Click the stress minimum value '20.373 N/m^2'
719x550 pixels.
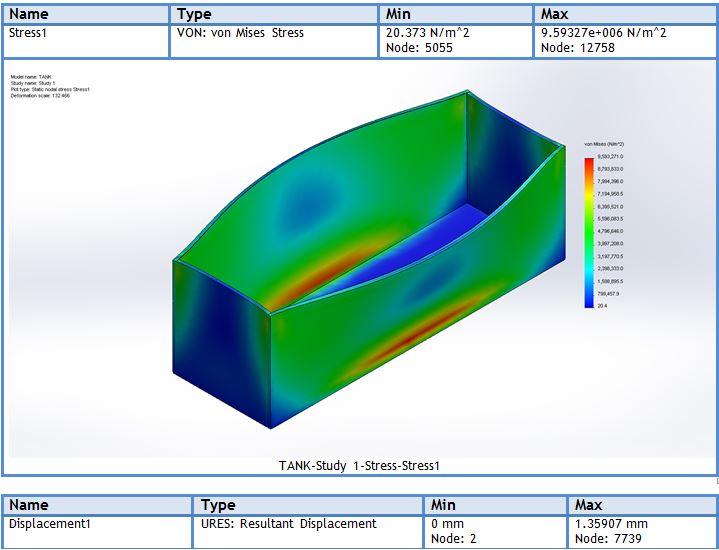[x=427, y=33]
